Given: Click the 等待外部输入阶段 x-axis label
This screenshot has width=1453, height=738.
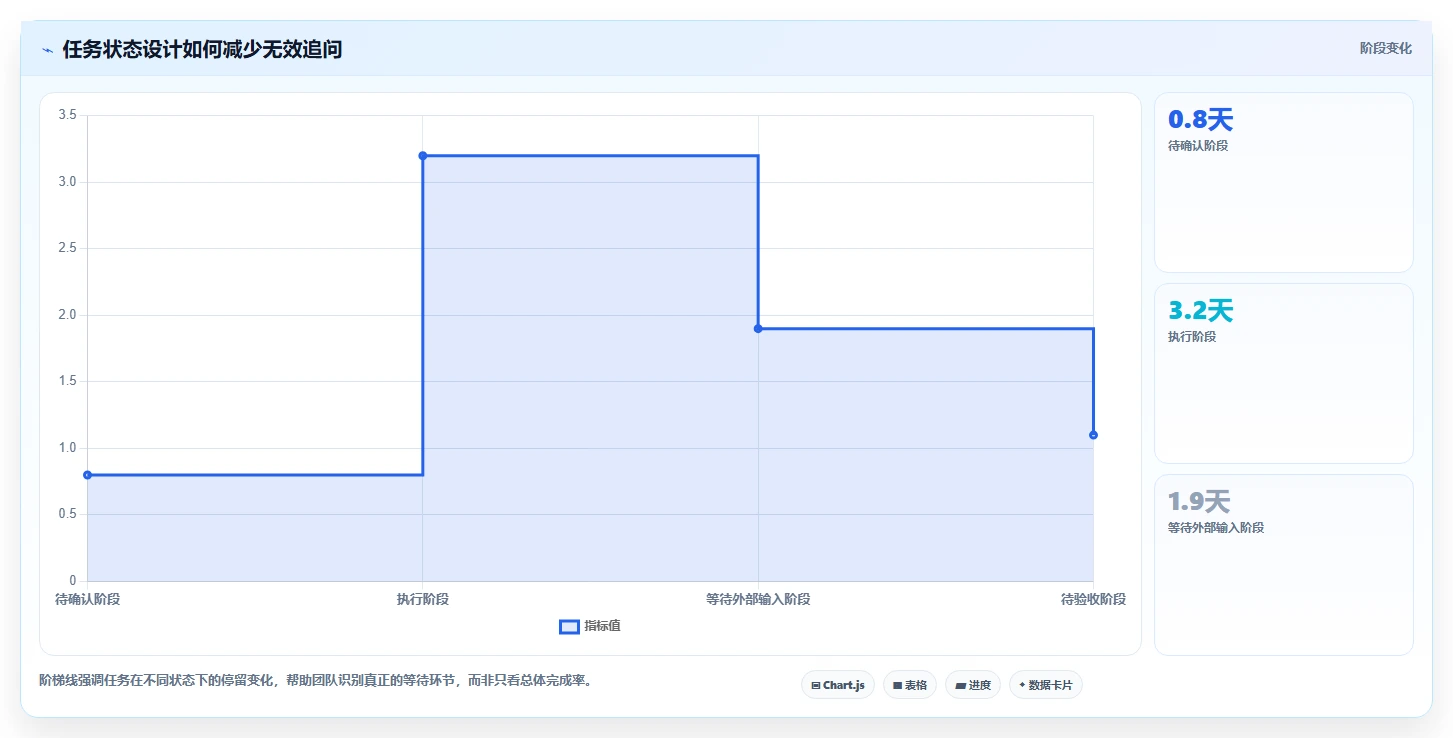Looking at the screenshot, I should point(758,600).
